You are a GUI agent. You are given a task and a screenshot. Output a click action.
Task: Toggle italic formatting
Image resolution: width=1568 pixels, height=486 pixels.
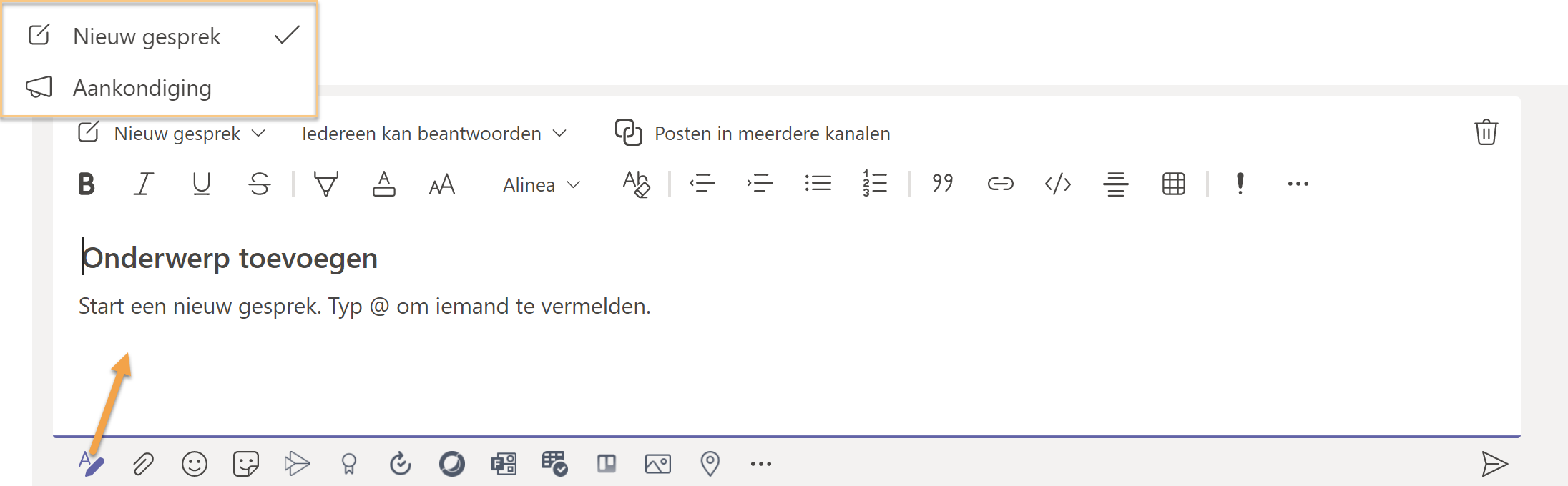tap(144, 184)
